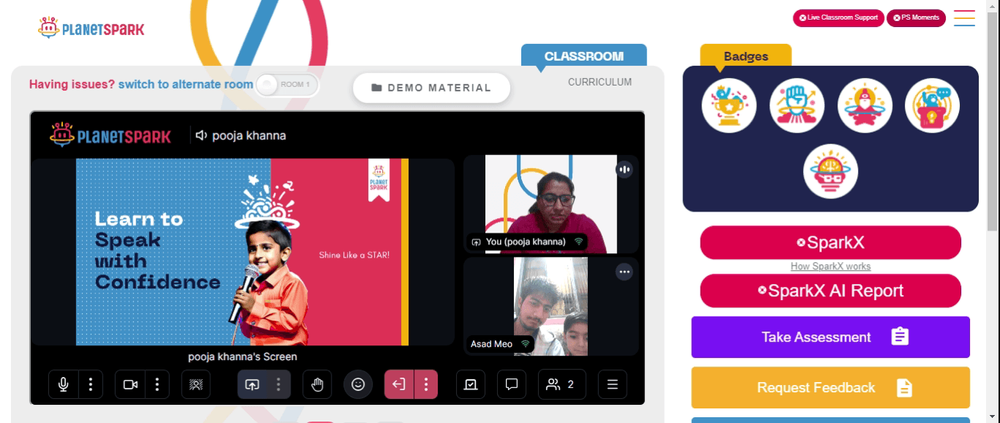Open the whiteboard icon
Screen dimensions: 1000x423
click(471, 385)
